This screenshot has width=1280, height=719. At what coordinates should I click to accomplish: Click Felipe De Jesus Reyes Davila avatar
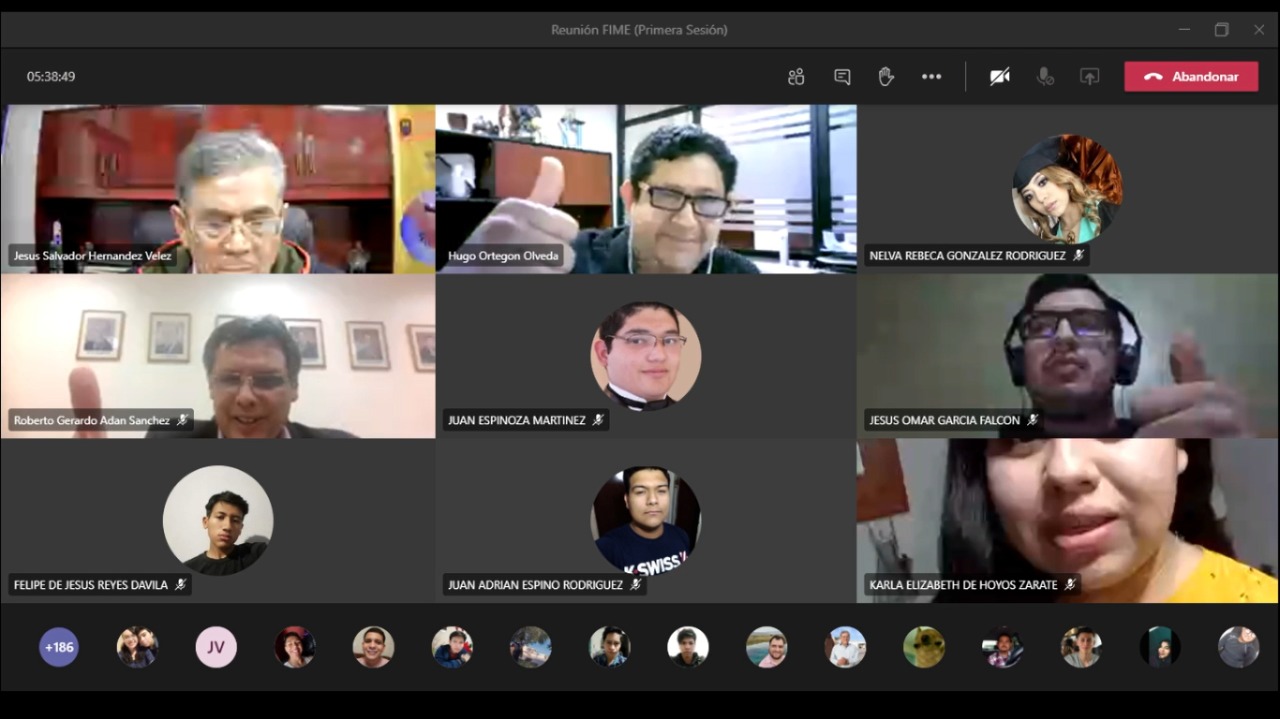[x=218, y=520]
